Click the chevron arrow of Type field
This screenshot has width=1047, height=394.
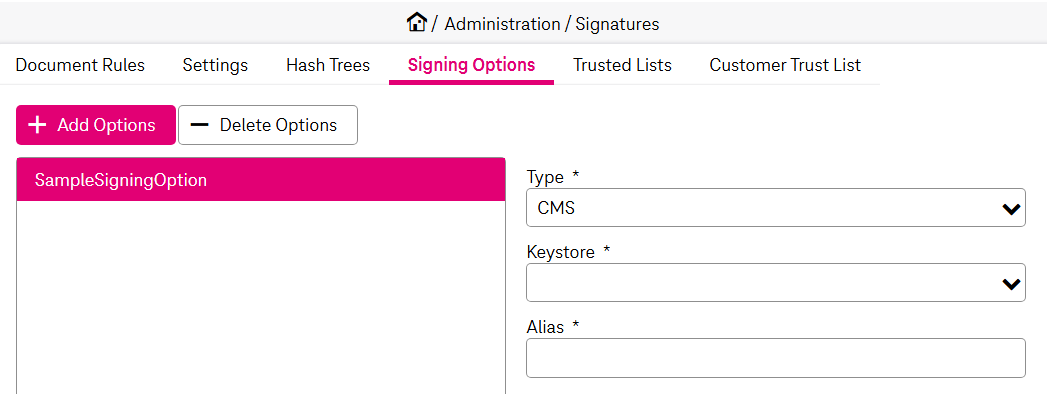[1011, 209]
